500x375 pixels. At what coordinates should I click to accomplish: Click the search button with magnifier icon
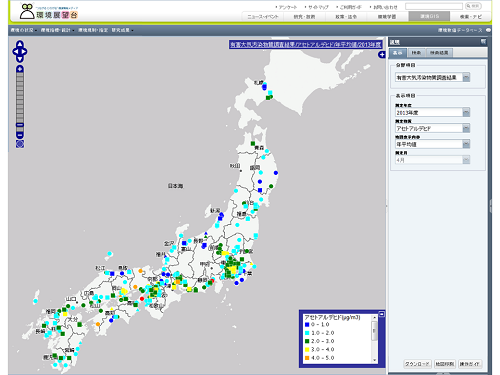point(473,6)
